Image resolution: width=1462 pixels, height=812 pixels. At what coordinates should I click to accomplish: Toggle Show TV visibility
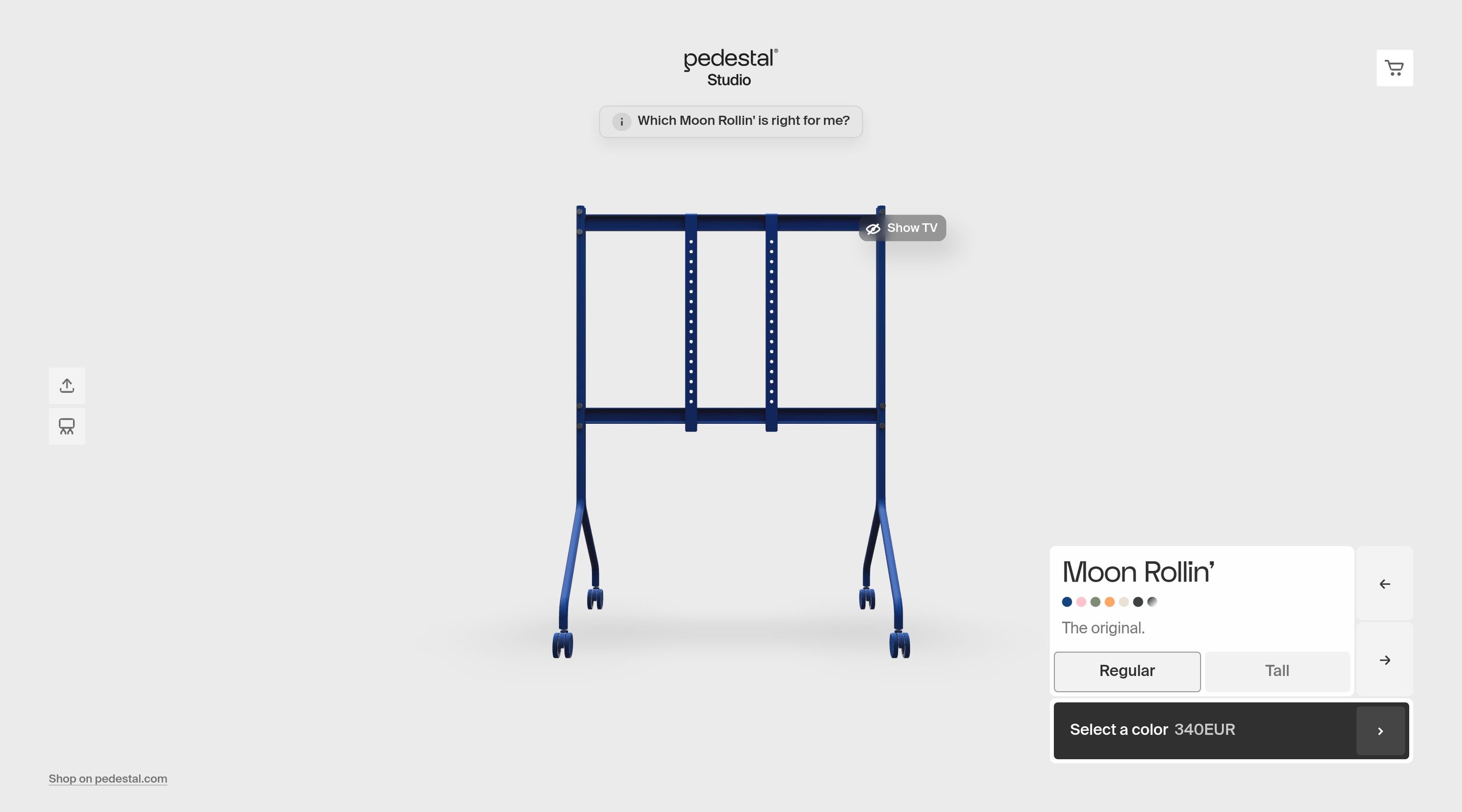point(902,228)
